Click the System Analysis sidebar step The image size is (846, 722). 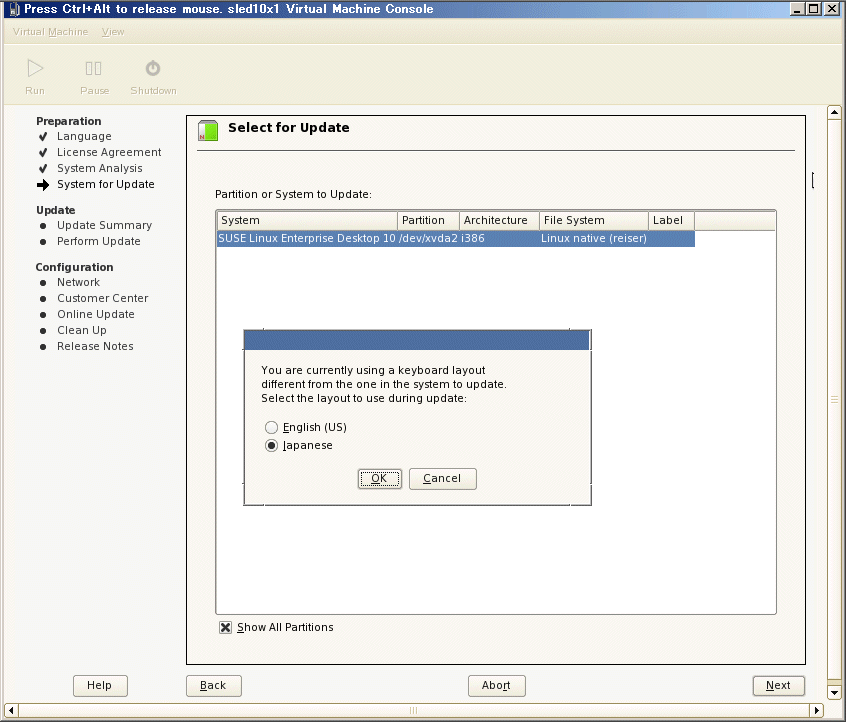tap(100, 168)
